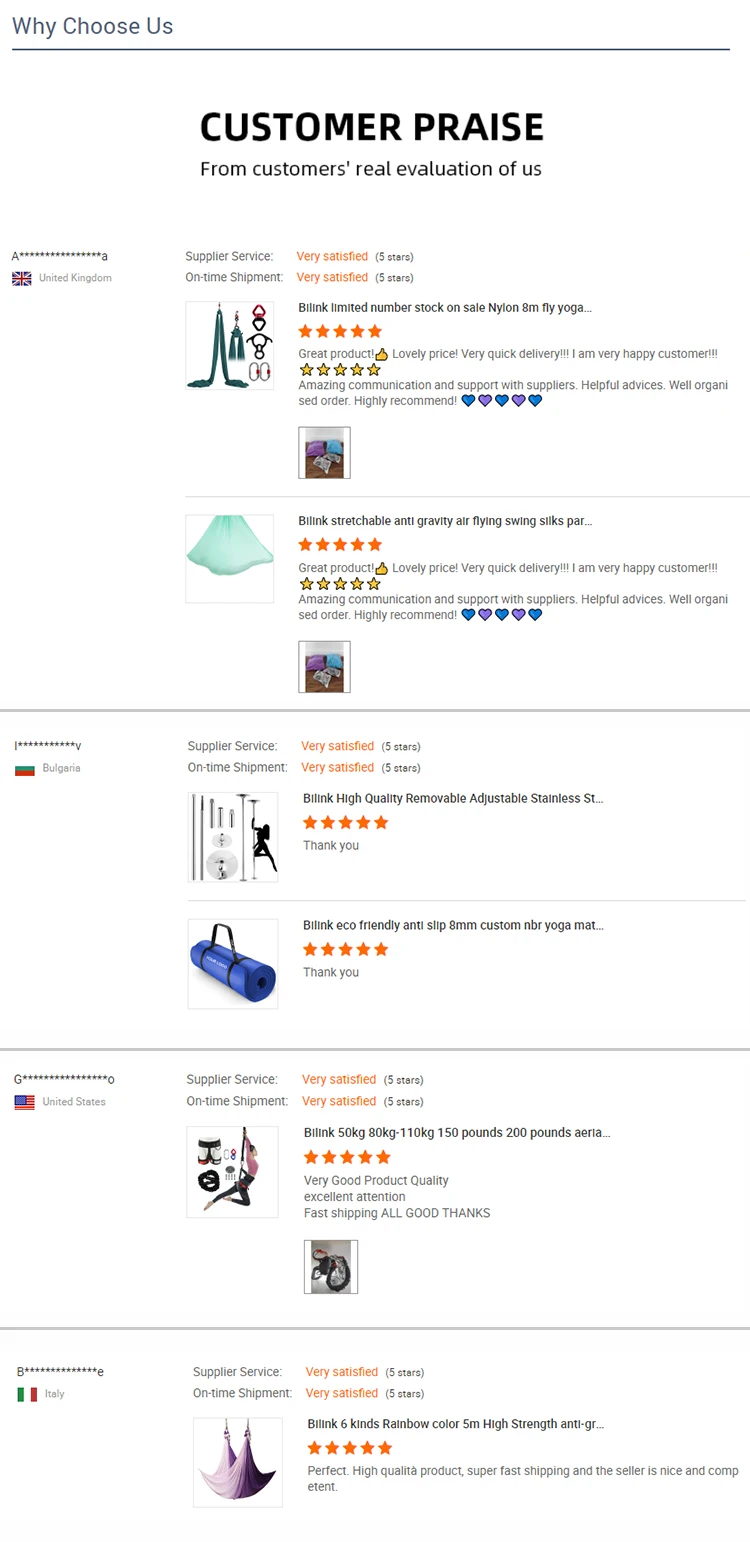
Task: Open the Removable Adjustable Stainless pole title
Action: pyautogui.click(x=454, y=798)
